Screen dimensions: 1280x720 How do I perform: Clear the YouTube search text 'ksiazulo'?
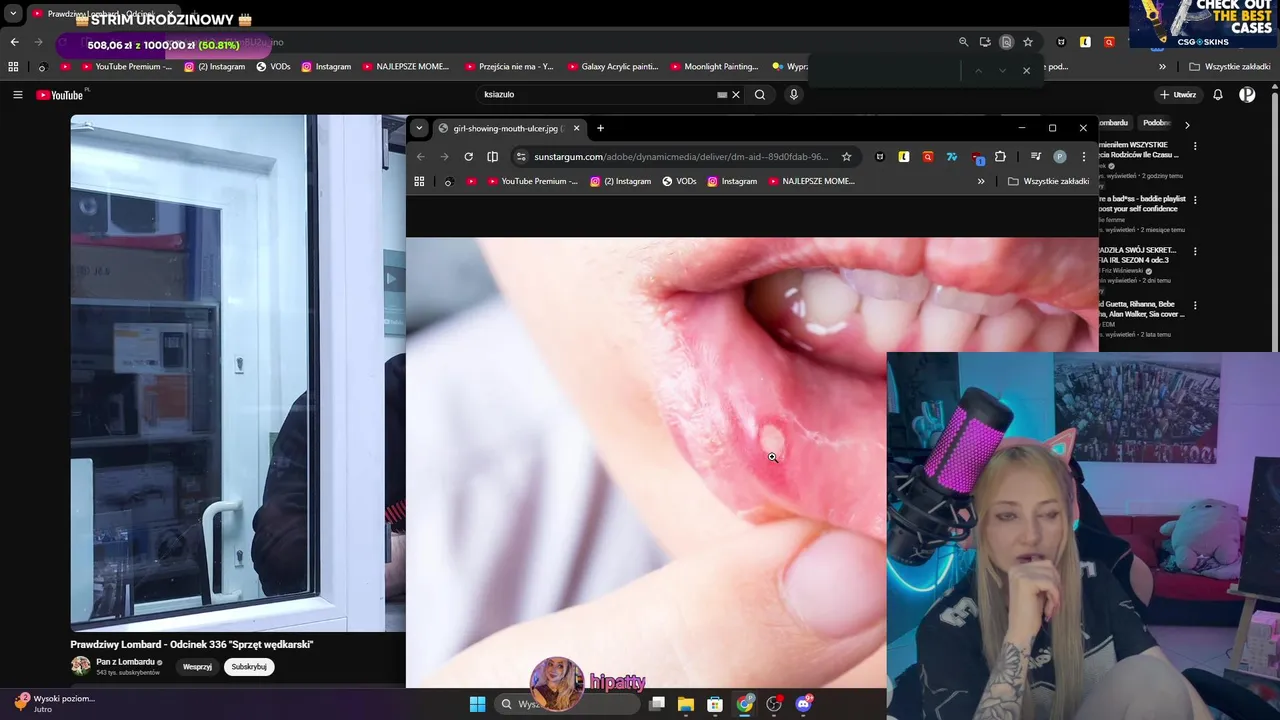pos(736,95)
